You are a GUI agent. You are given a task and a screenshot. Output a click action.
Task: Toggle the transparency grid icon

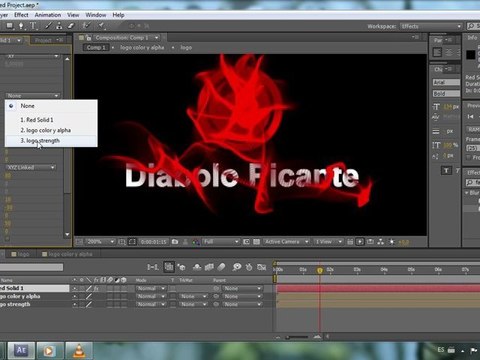pyautogui.click(x=256, y=242)
